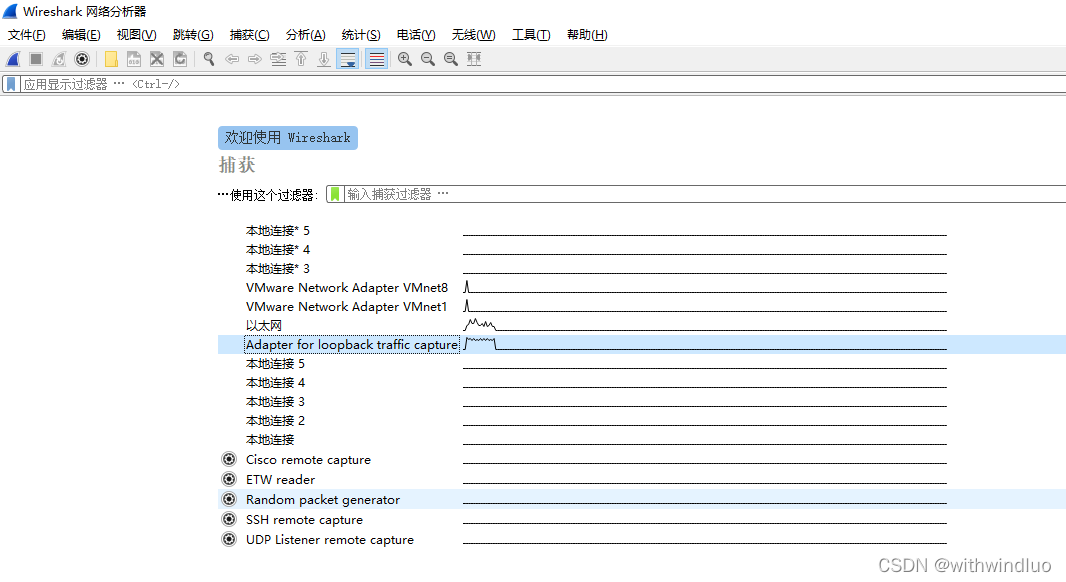Image resolution: width=1066 pixels, height=582 pixels.
Task: Click display filter bookmark icon
Action: click(x=11, y=84)
